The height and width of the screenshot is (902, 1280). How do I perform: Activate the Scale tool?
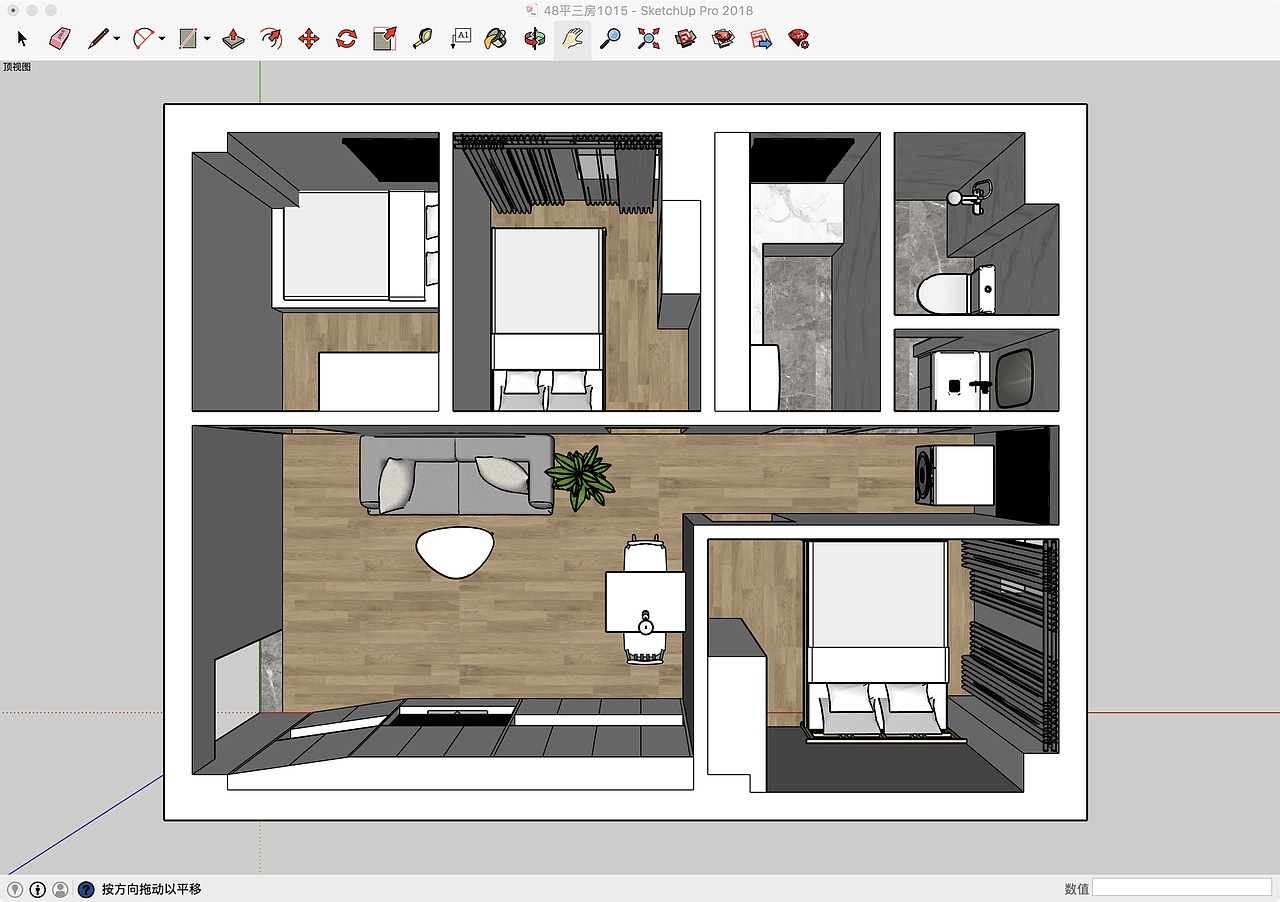point(385,39)
